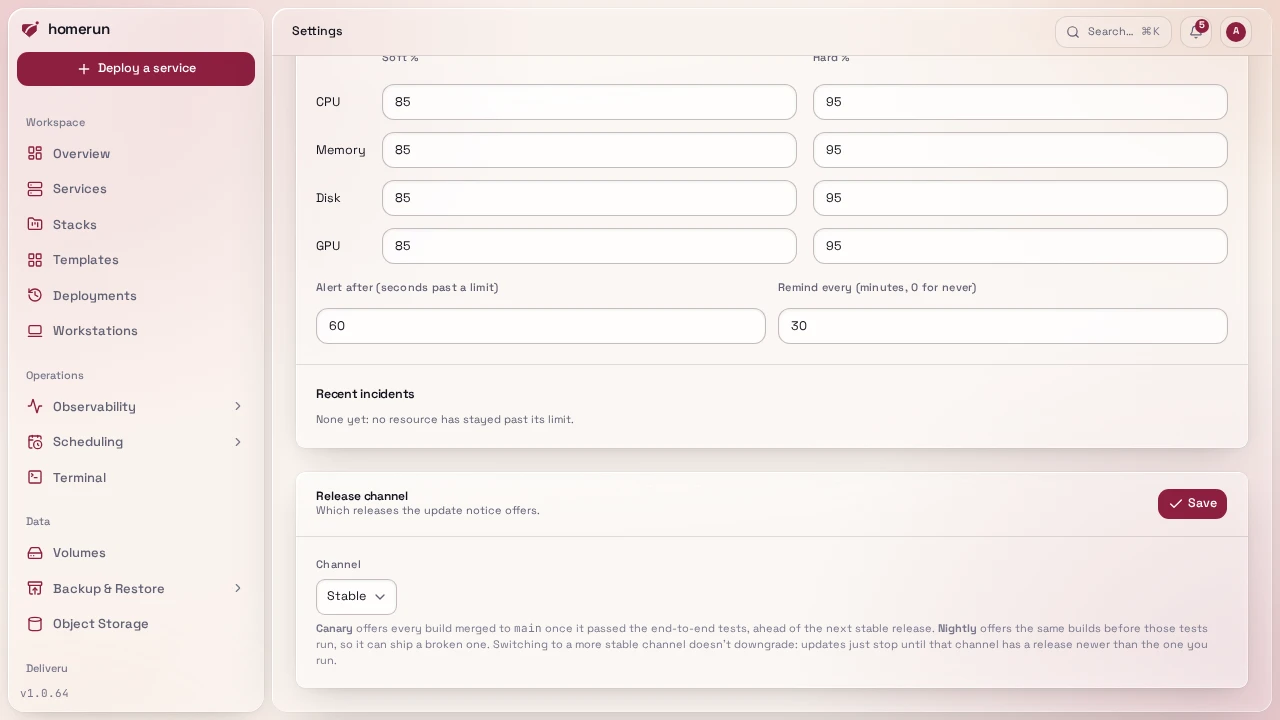Click the Backup & Restore archive icon
The height and width of the screenshot is (720, 1280).
click(35, 588)
